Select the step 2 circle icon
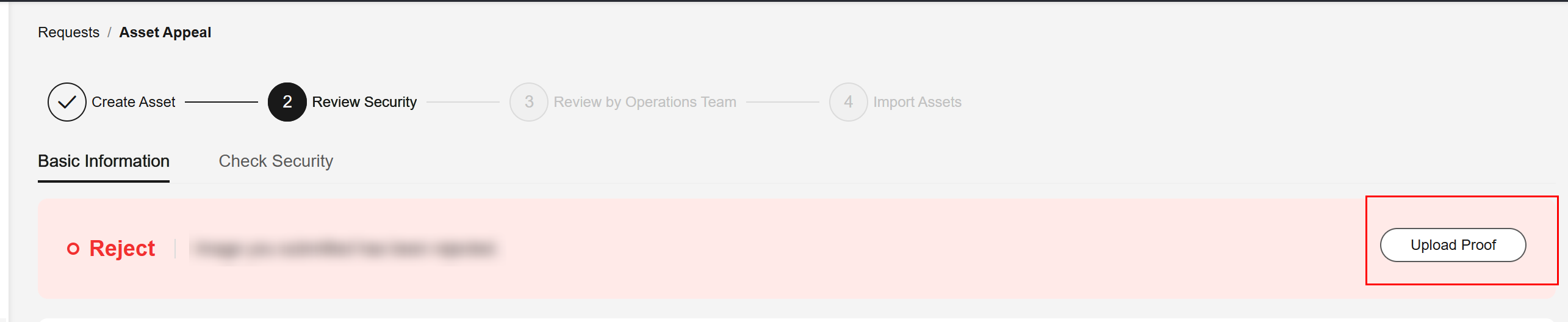 [x=287, y=102]
